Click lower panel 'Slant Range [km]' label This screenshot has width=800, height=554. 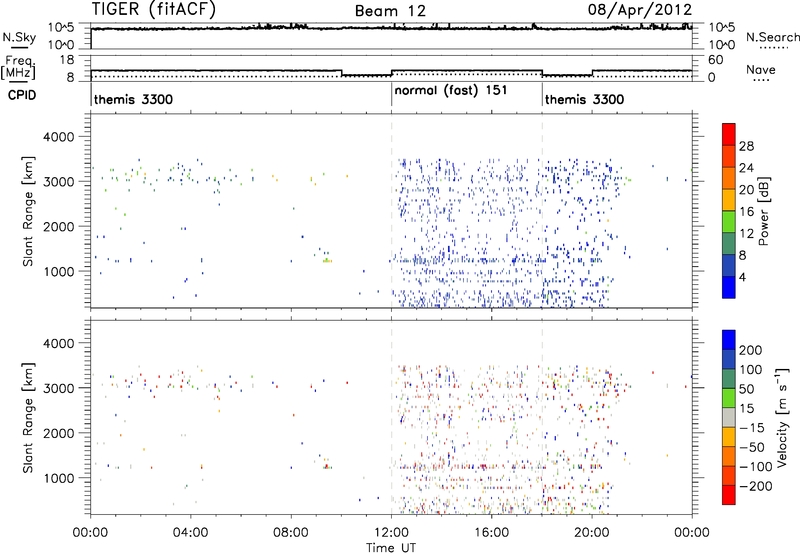(28, 418)
